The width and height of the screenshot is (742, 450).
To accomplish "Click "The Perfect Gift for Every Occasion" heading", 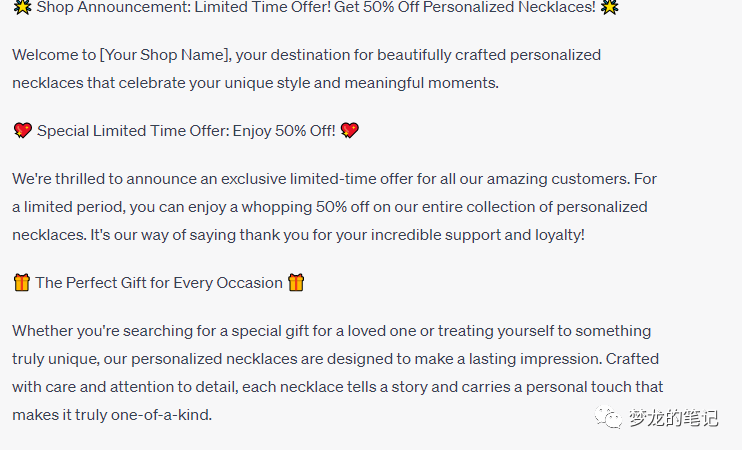I will click(159, 283).
